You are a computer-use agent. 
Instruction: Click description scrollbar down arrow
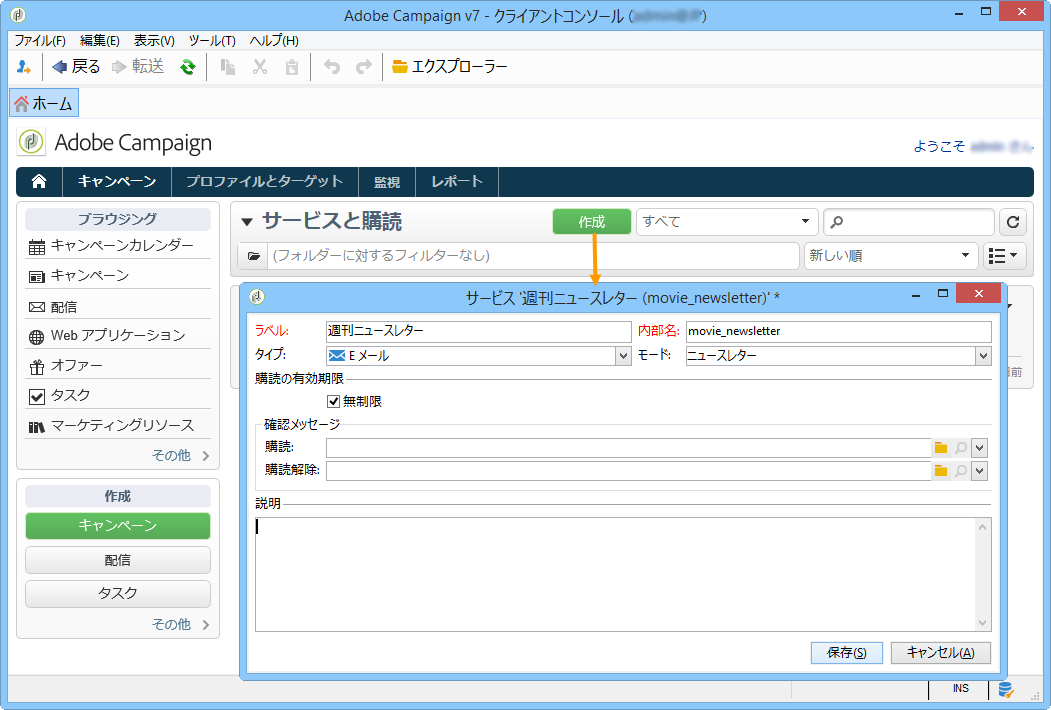tap(983, 623)
